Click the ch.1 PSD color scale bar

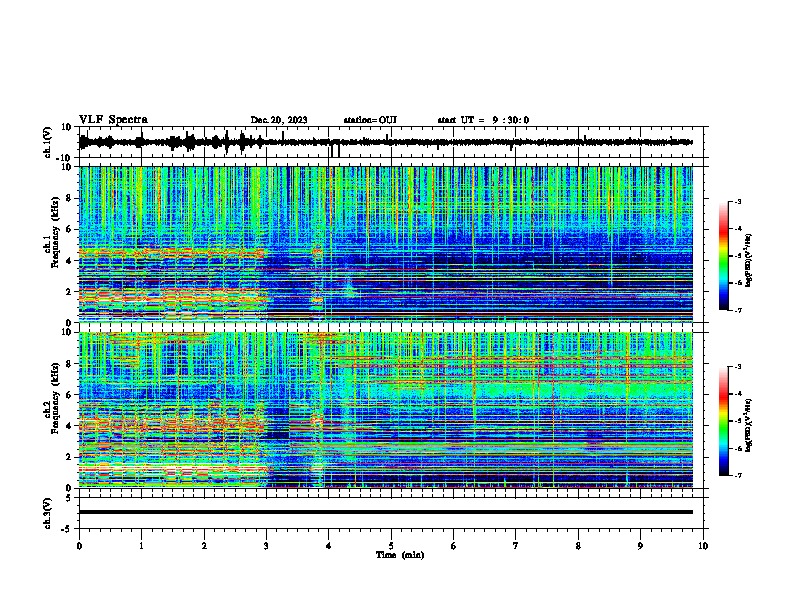coord(723,256)
